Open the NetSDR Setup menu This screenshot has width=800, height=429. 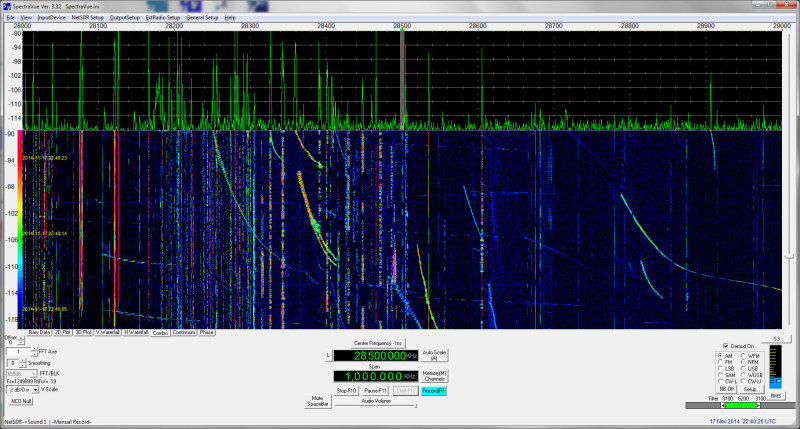tap(88, 17)
